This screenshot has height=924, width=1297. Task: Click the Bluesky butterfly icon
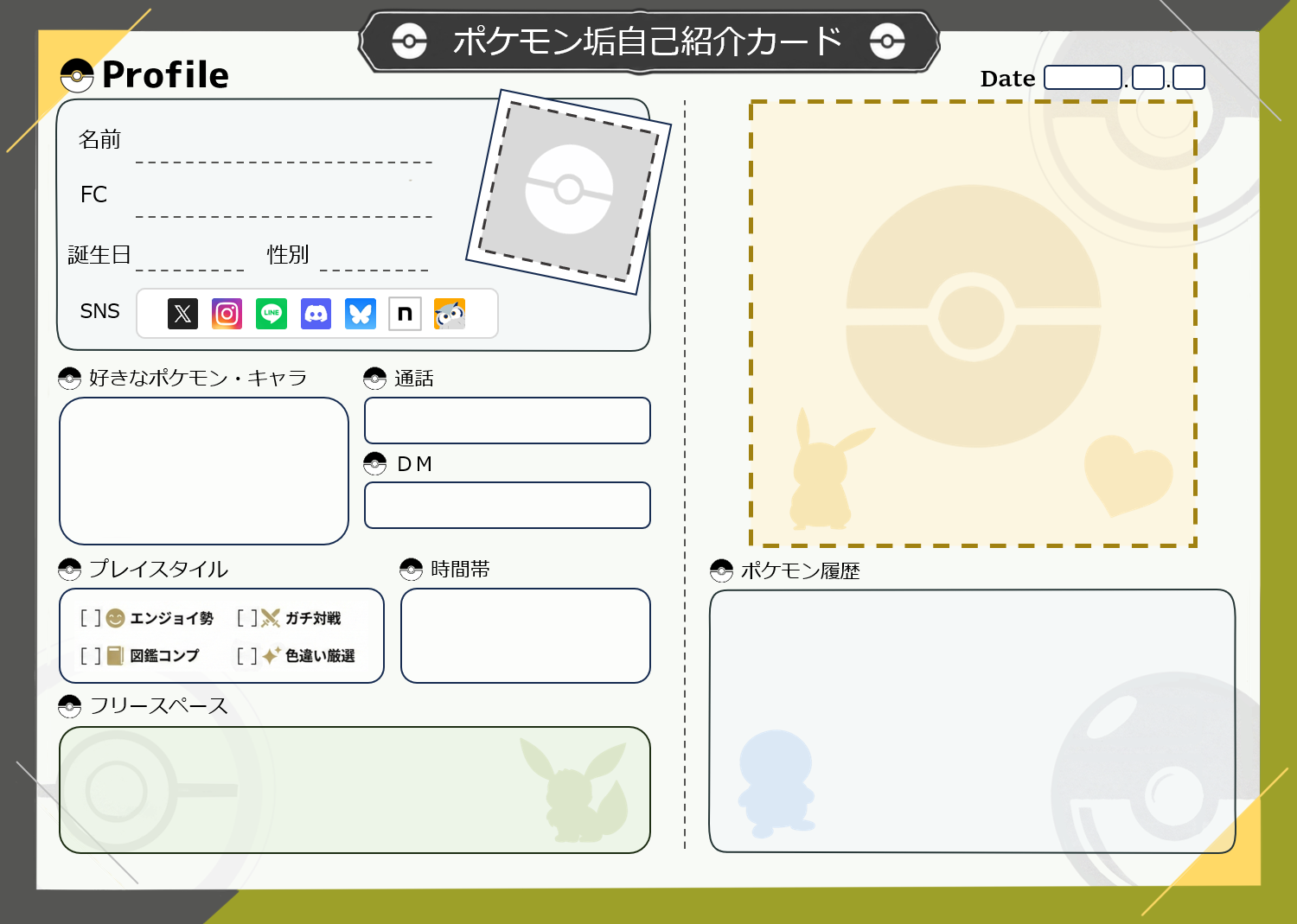pyautogui.click(x=361, y=314)
